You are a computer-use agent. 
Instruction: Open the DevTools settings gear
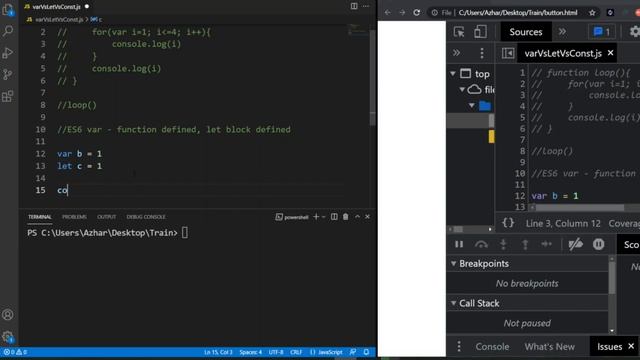click(x=635, y=32)
